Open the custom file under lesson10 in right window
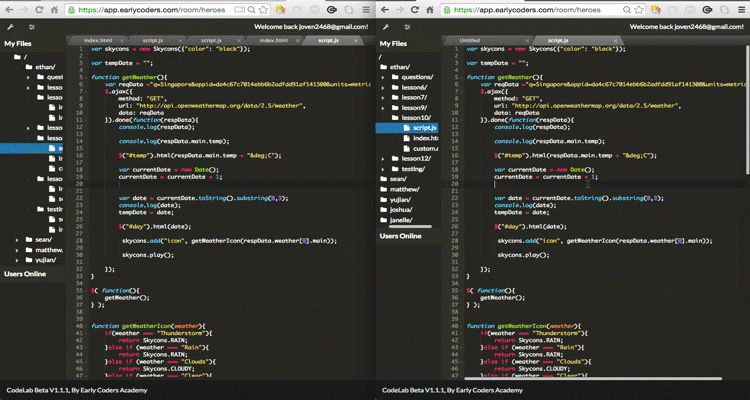Viewport: 750px width, 400px height. click(x=421, y=148)
